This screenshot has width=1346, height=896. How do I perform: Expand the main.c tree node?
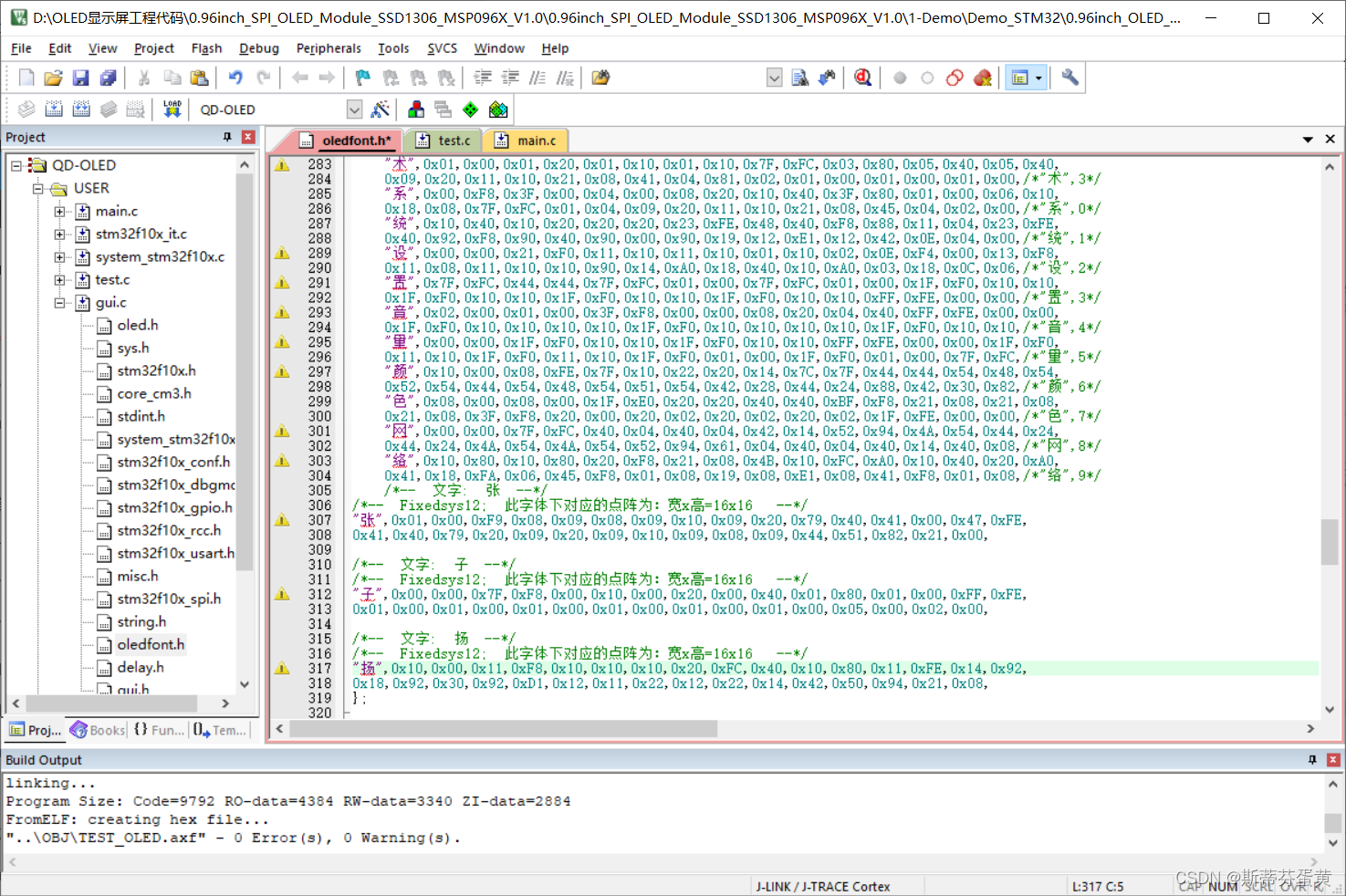tap(59, 211)
